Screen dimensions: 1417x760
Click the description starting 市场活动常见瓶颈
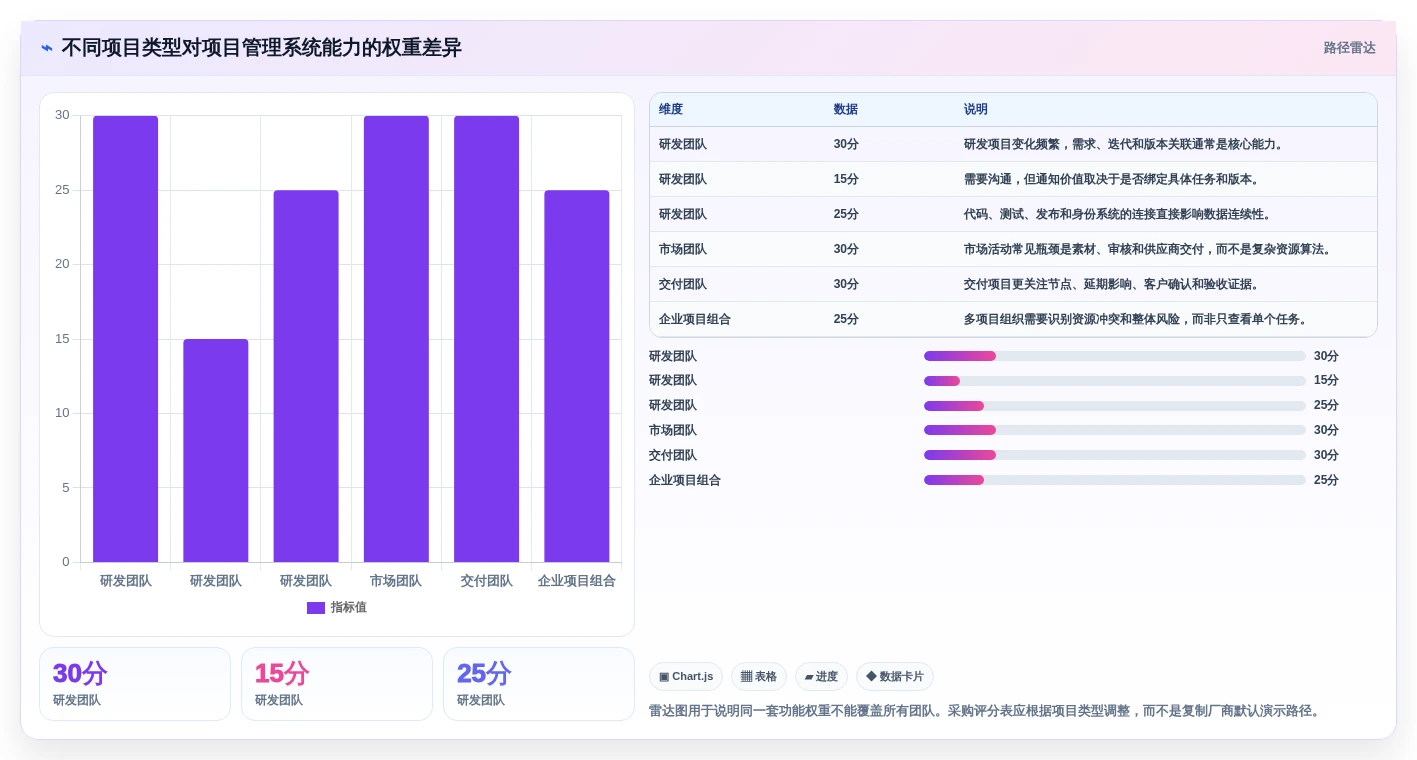click(x=1148, y=249)
